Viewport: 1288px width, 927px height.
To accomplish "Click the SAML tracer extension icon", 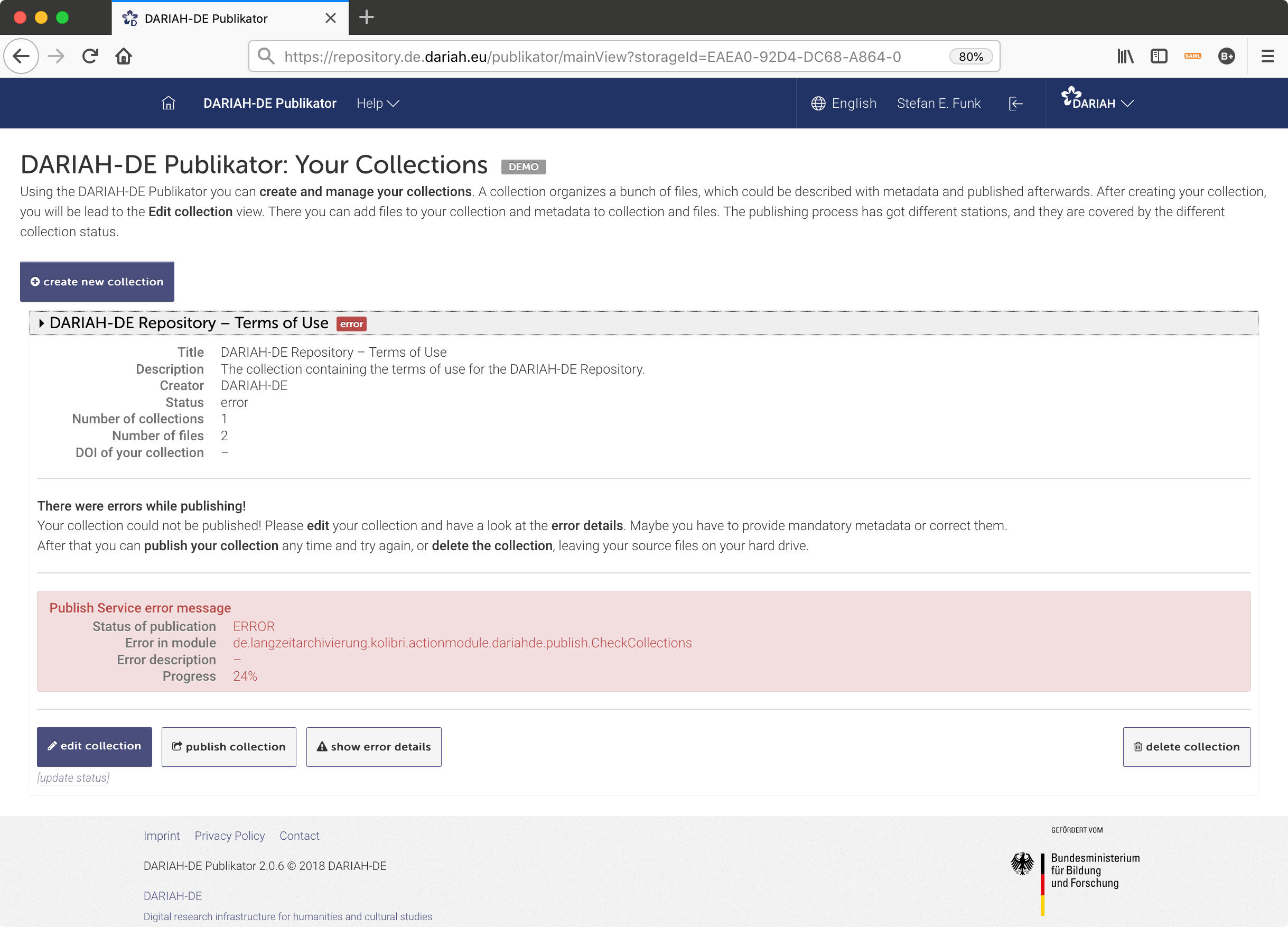I will (x=1192, y=56).
